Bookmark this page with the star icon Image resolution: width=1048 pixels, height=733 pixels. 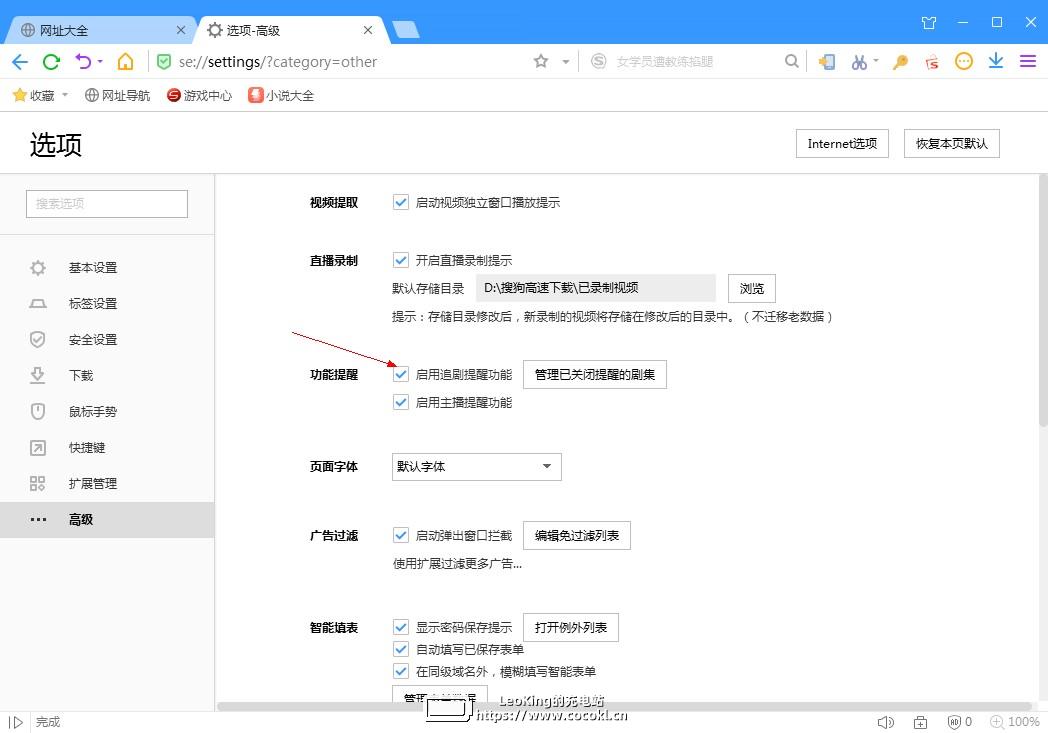click(541, 61)
